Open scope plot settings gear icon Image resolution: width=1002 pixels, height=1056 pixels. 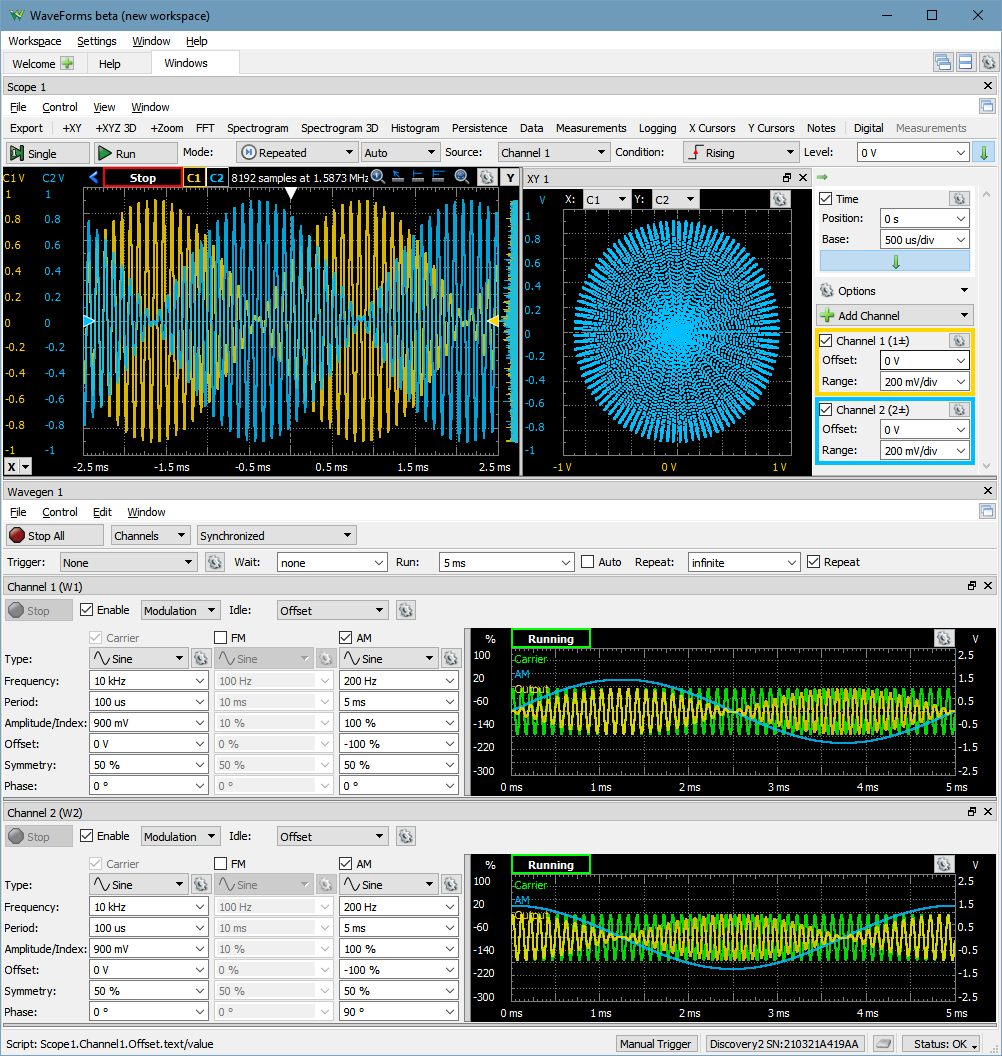(x=486, y=177)
